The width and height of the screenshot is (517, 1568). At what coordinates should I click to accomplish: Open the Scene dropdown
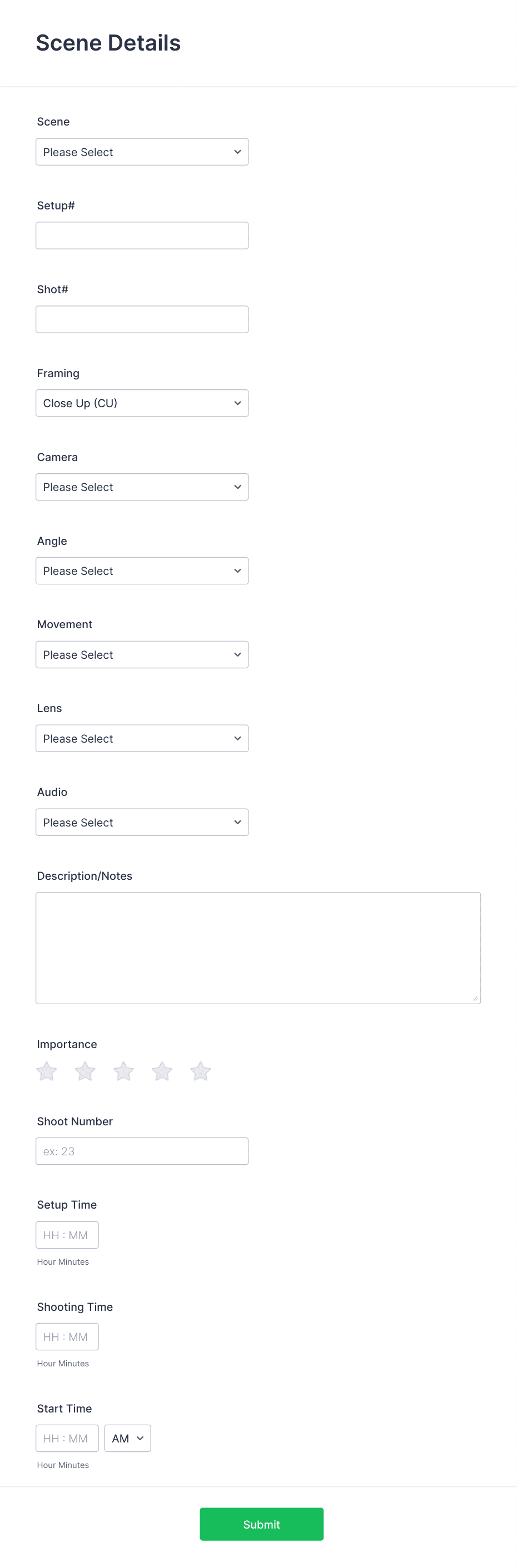[x=142, y=152]
